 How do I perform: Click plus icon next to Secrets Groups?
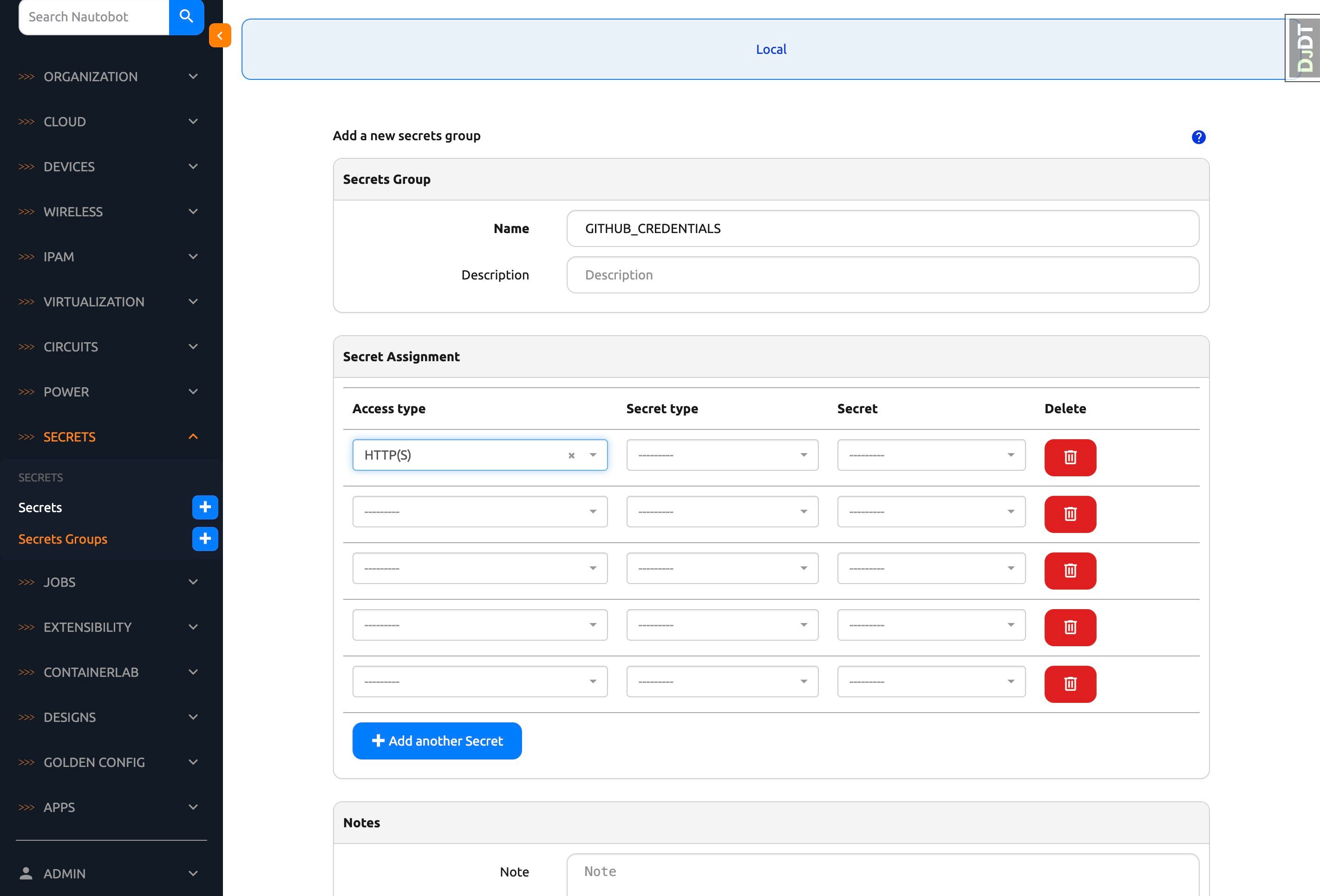tap(205, 539)
